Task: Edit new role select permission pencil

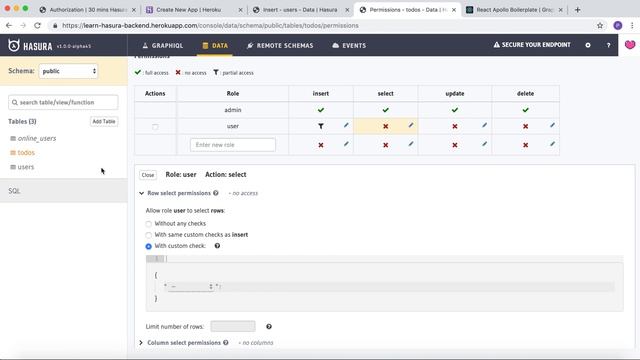Action: (411, 144)
